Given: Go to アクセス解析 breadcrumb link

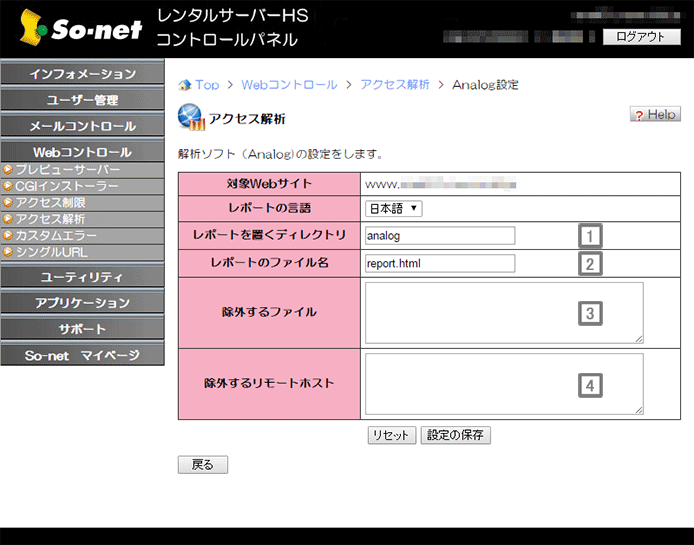Looking at the screenshot, I should [395, 85].
